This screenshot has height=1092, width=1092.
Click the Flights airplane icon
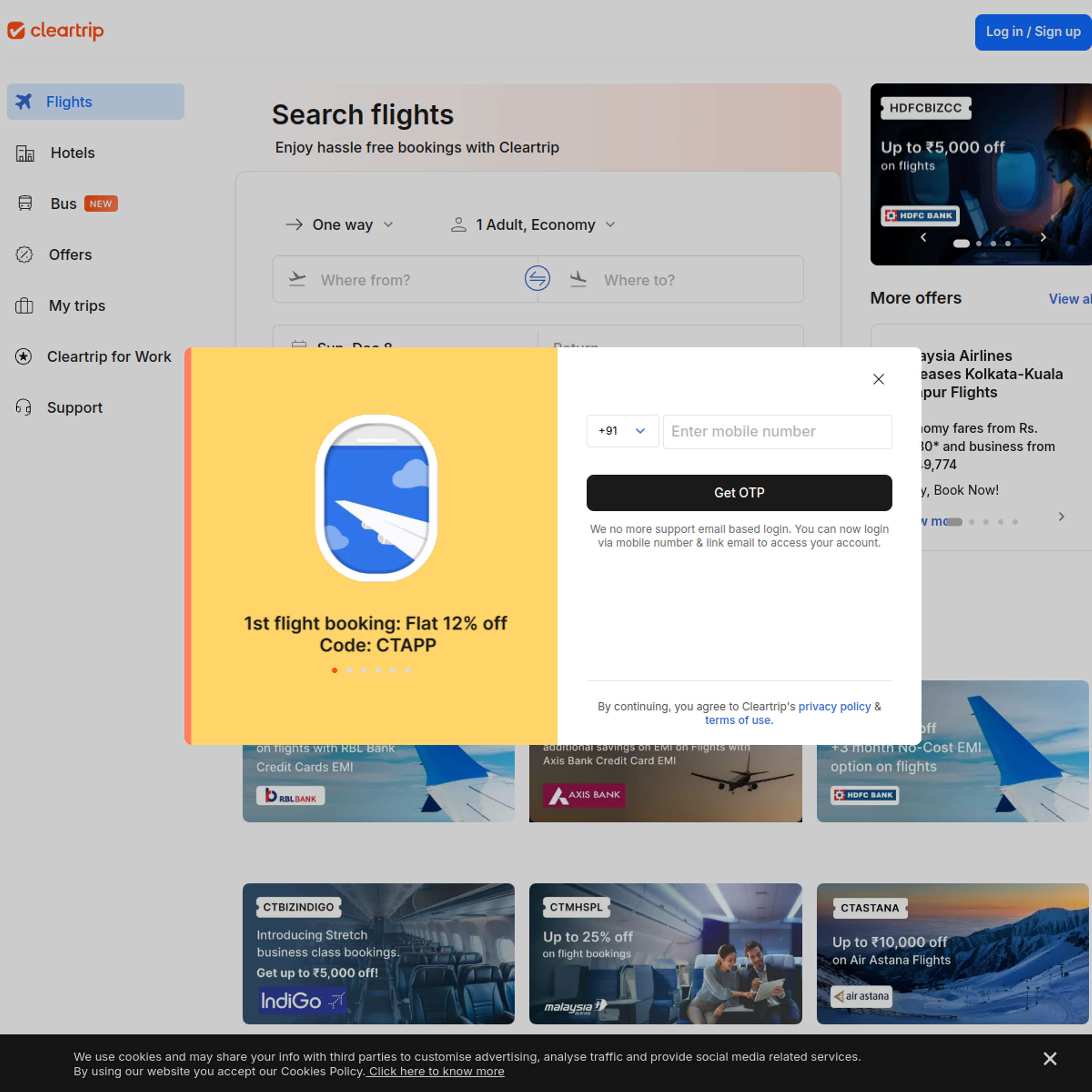coord(24,101)
